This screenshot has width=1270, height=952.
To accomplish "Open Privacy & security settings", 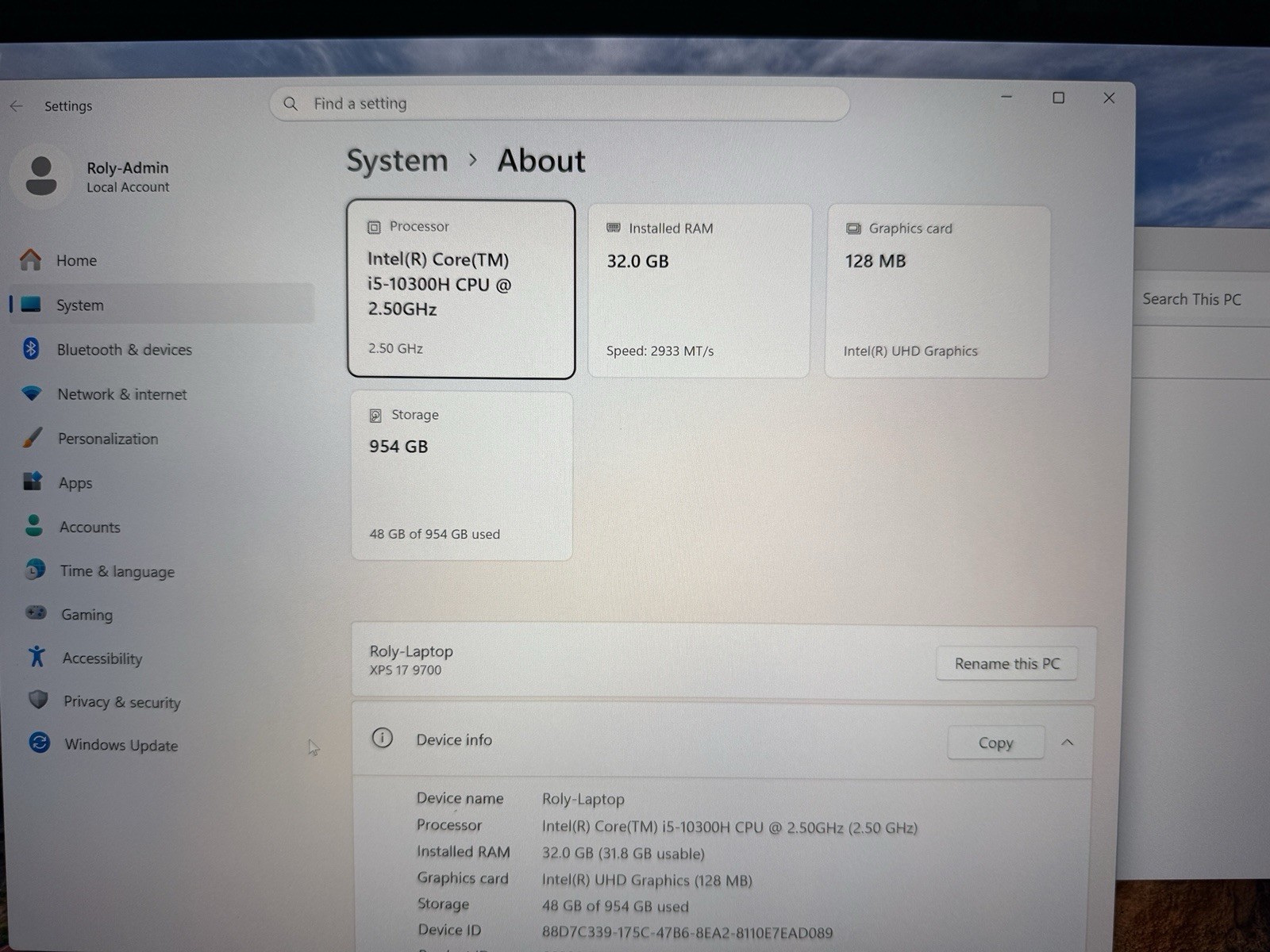I will point(162,701).
